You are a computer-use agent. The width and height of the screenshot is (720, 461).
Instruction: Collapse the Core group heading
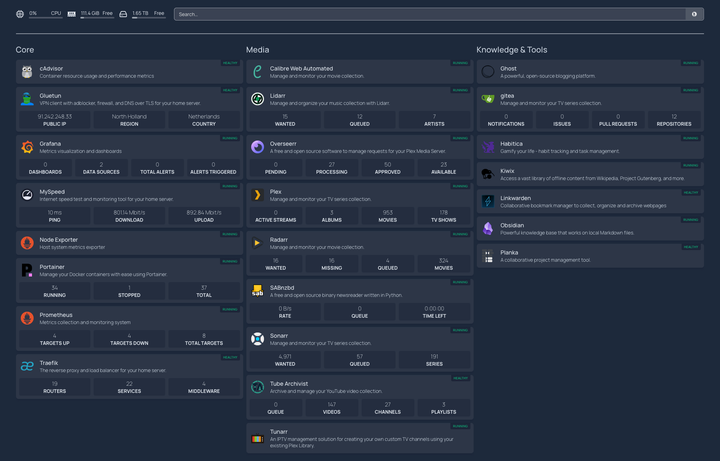(25, 50)
